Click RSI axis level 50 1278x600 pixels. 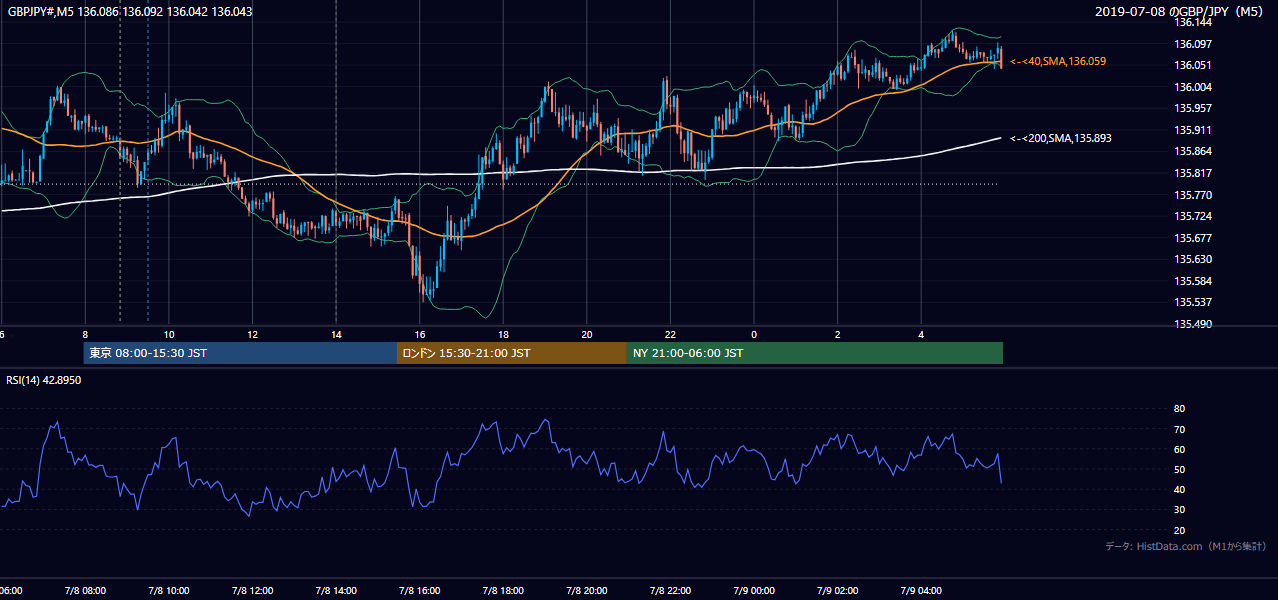pos(1179,469)
